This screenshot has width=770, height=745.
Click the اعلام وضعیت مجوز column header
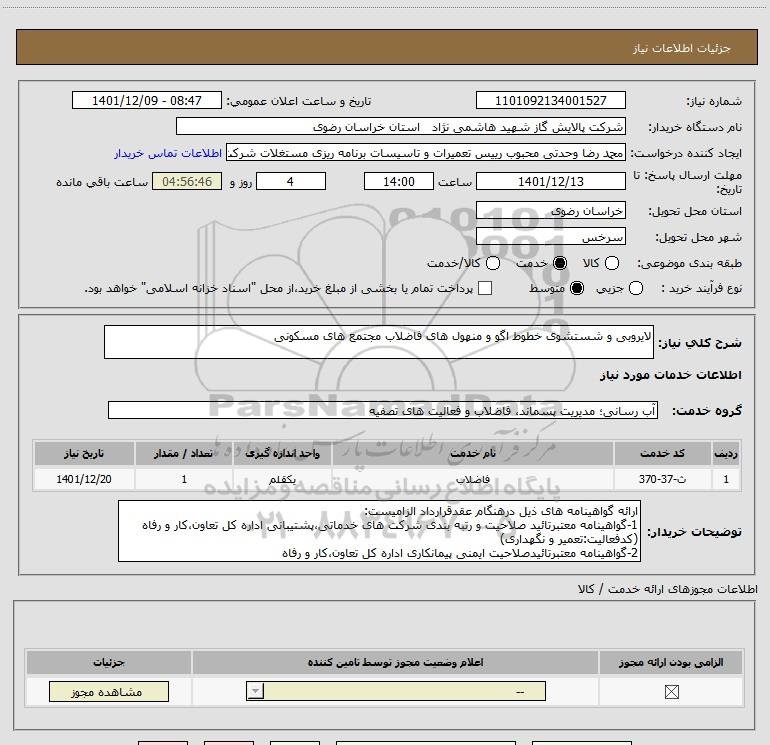(x=395, y=662)
